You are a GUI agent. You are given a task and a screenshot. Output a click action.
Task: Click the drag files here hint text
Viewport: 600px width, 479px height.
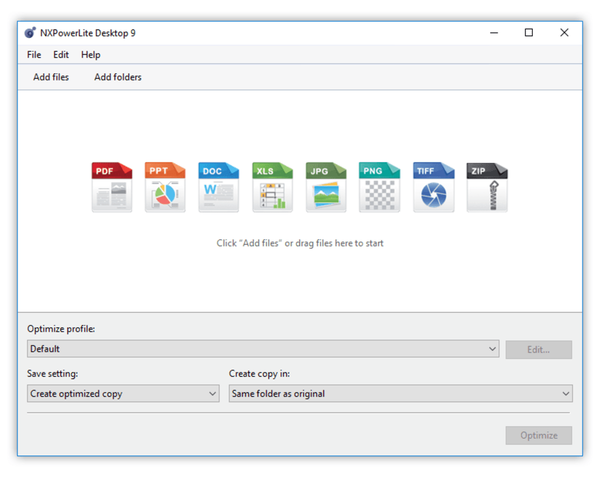click(x=300, y=243)
